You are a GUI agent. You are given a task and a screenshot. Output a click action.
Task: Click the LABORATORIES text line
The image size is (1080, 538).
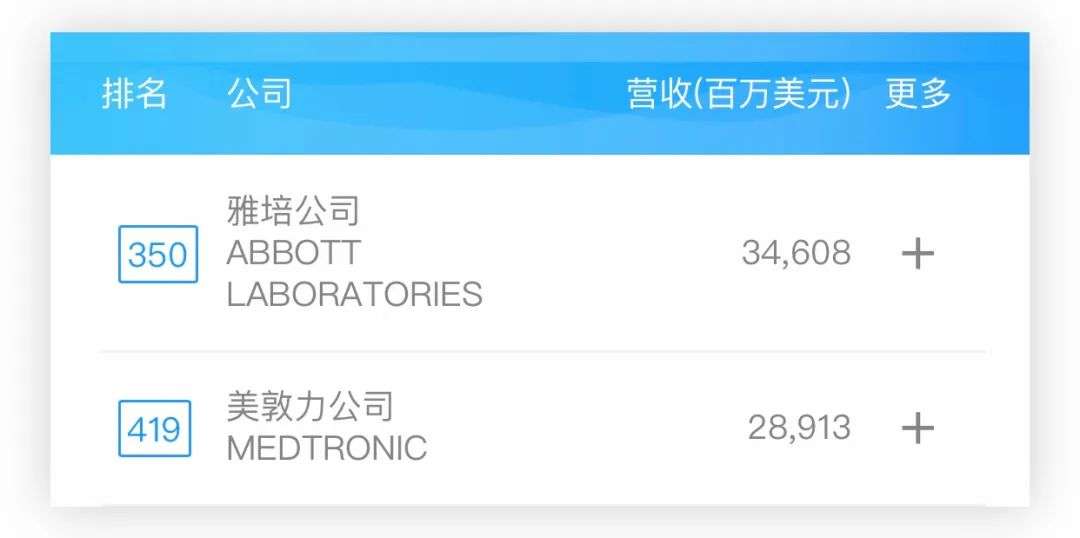[354, 294]
